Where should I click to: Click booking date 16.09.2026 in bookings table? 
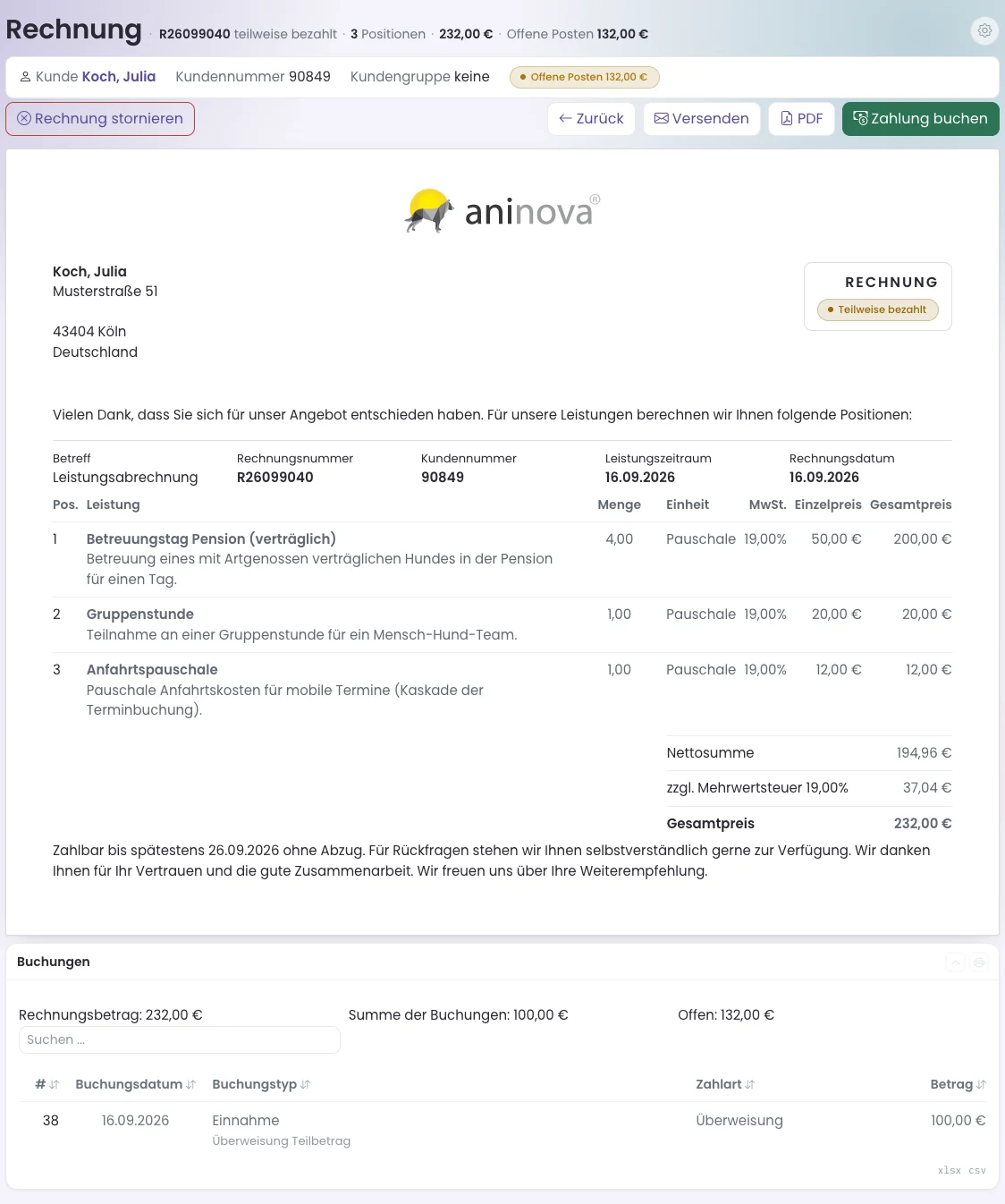135,1121
